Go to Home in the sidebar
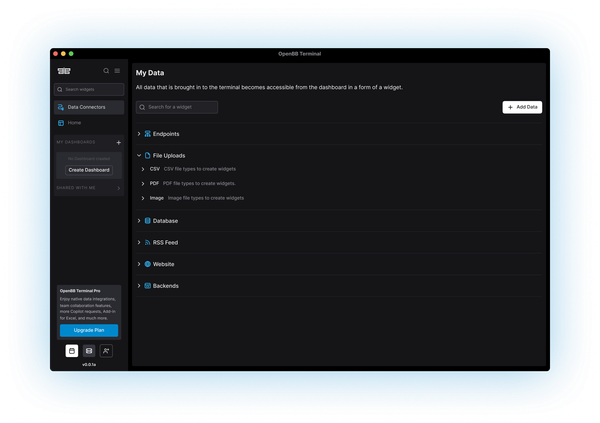Screen dimensions: 600x423 coord(74,123)
